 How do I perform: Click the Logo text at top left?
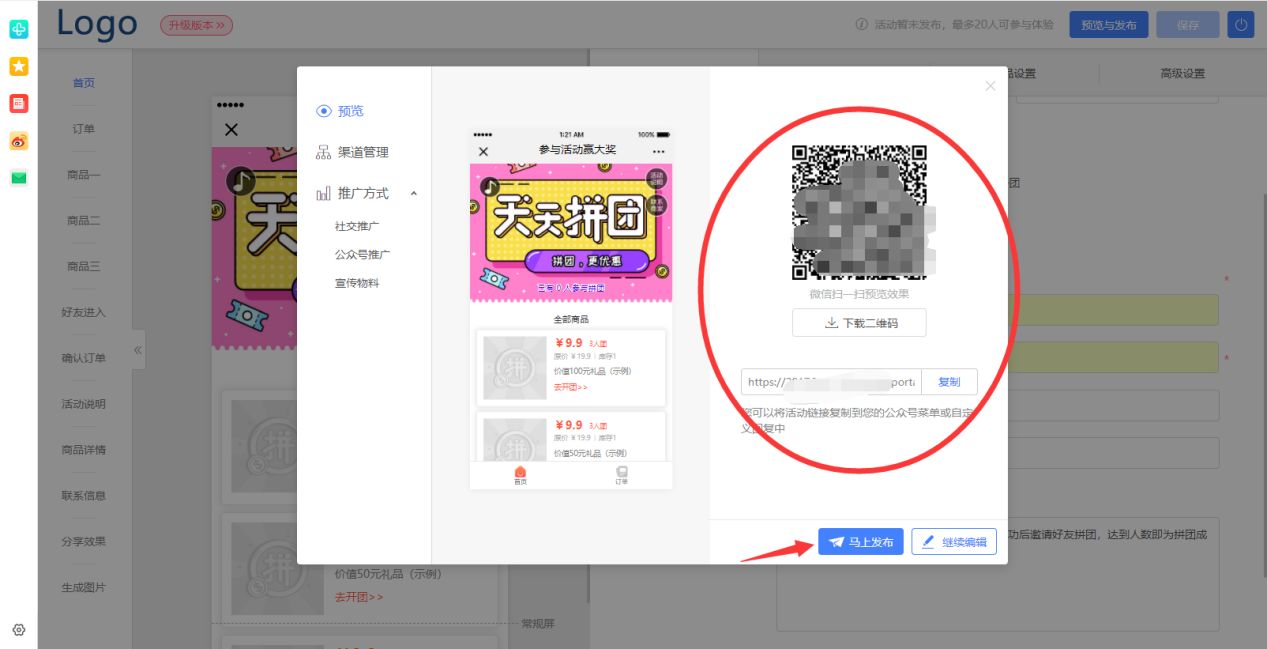coord(97,24)
